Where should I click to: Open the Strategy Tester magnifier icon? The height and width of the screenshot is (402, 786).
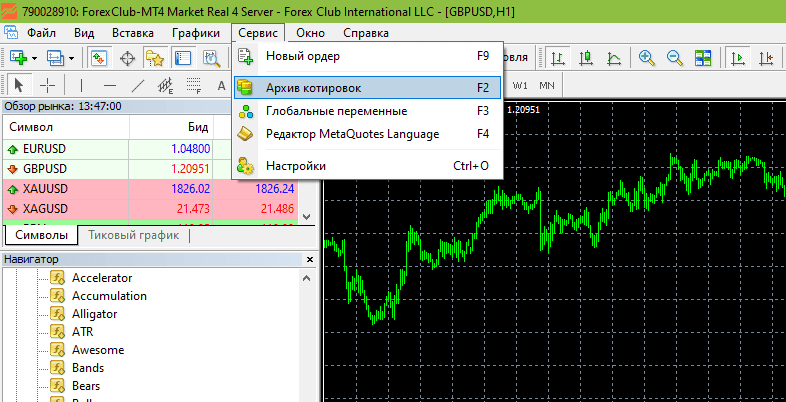click(x=212, y=59)
